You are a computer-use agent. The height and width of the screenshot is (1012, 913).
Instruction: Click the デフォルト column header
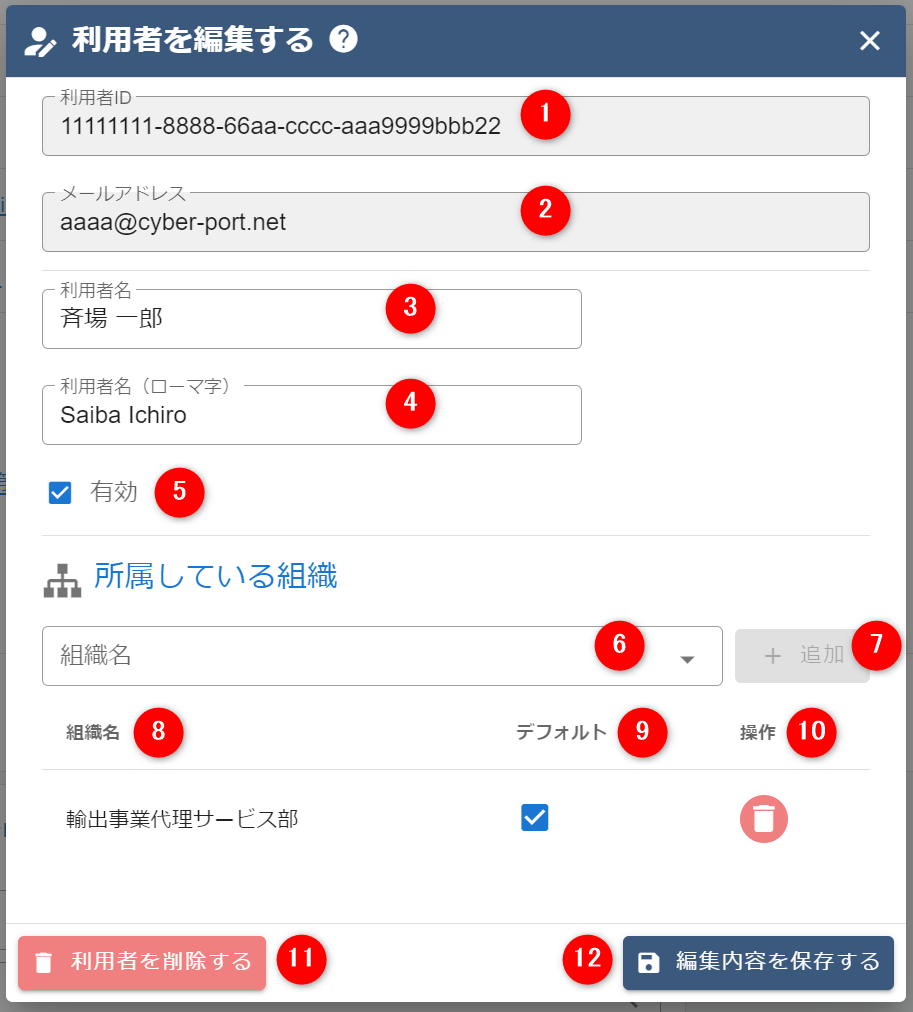coord(561,732)
